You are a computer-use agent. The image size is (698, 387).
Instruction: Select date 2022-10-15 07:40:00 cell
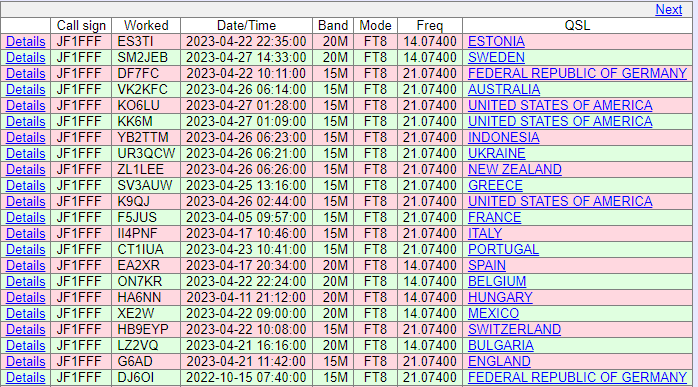[x=246, y=378]
